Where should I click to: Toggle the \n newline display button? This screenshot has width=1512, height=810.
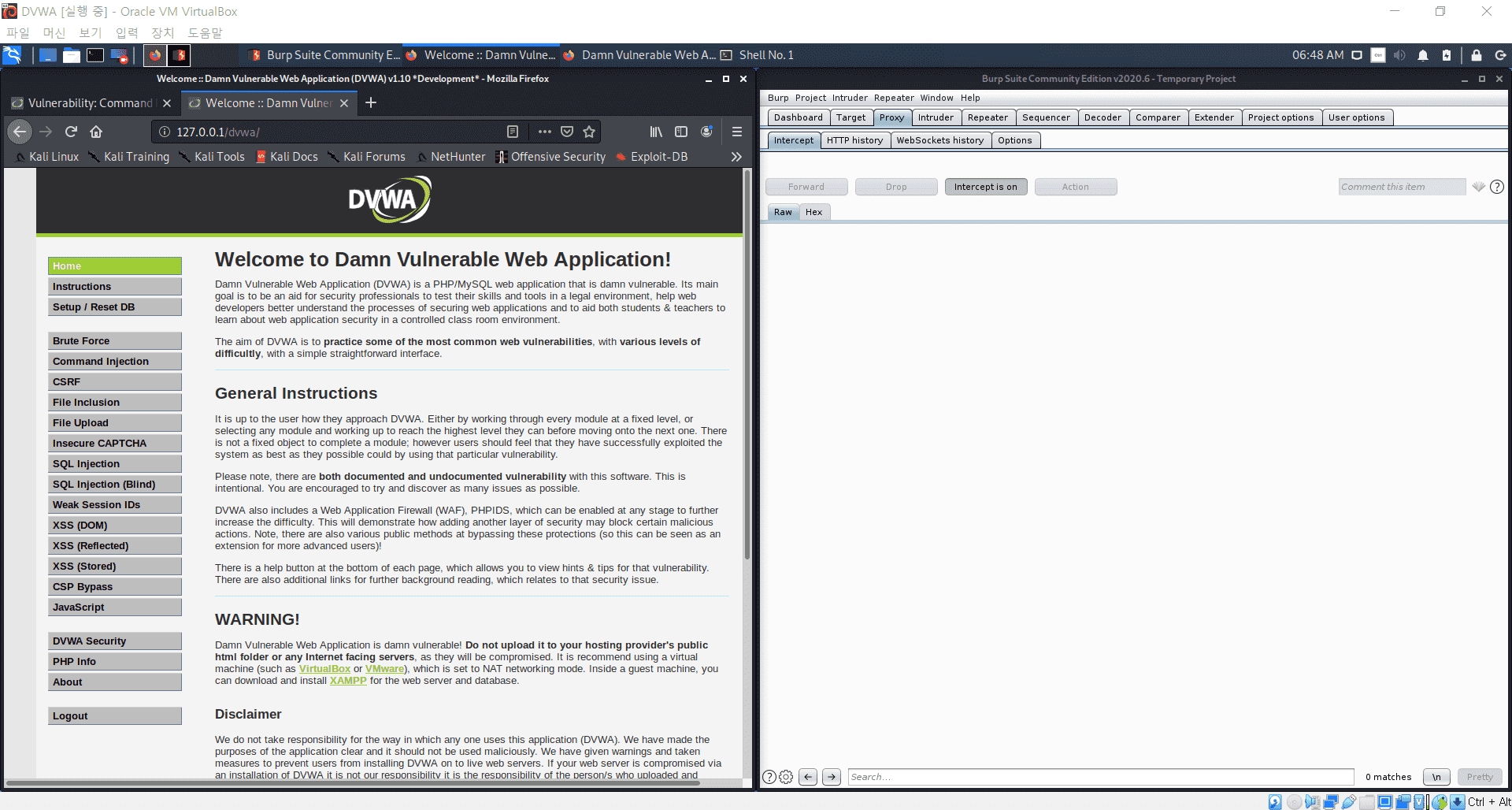[1436, 777]
